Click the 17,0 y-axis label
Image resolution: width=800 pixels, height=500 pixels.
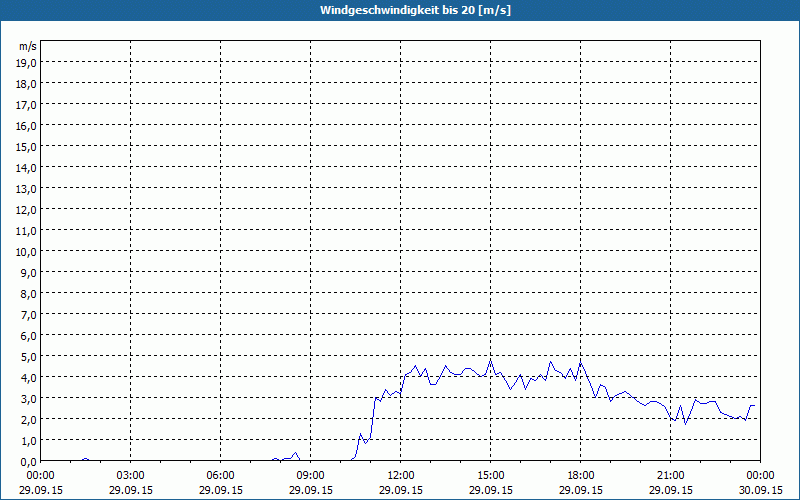click(27, 105)
